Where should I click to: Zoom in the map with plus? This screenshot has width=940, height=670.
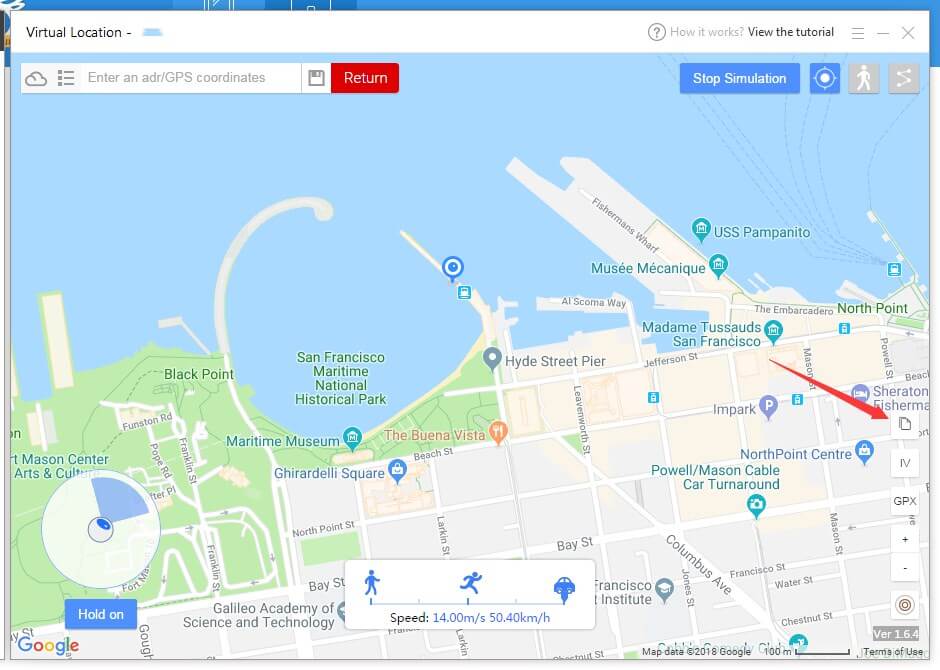905,539
